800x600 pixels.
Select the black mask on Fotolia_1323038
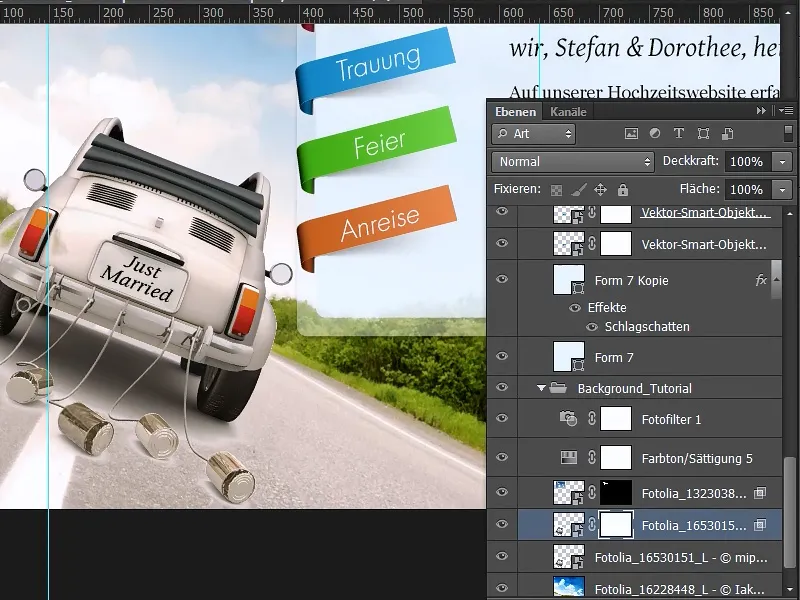616,493
